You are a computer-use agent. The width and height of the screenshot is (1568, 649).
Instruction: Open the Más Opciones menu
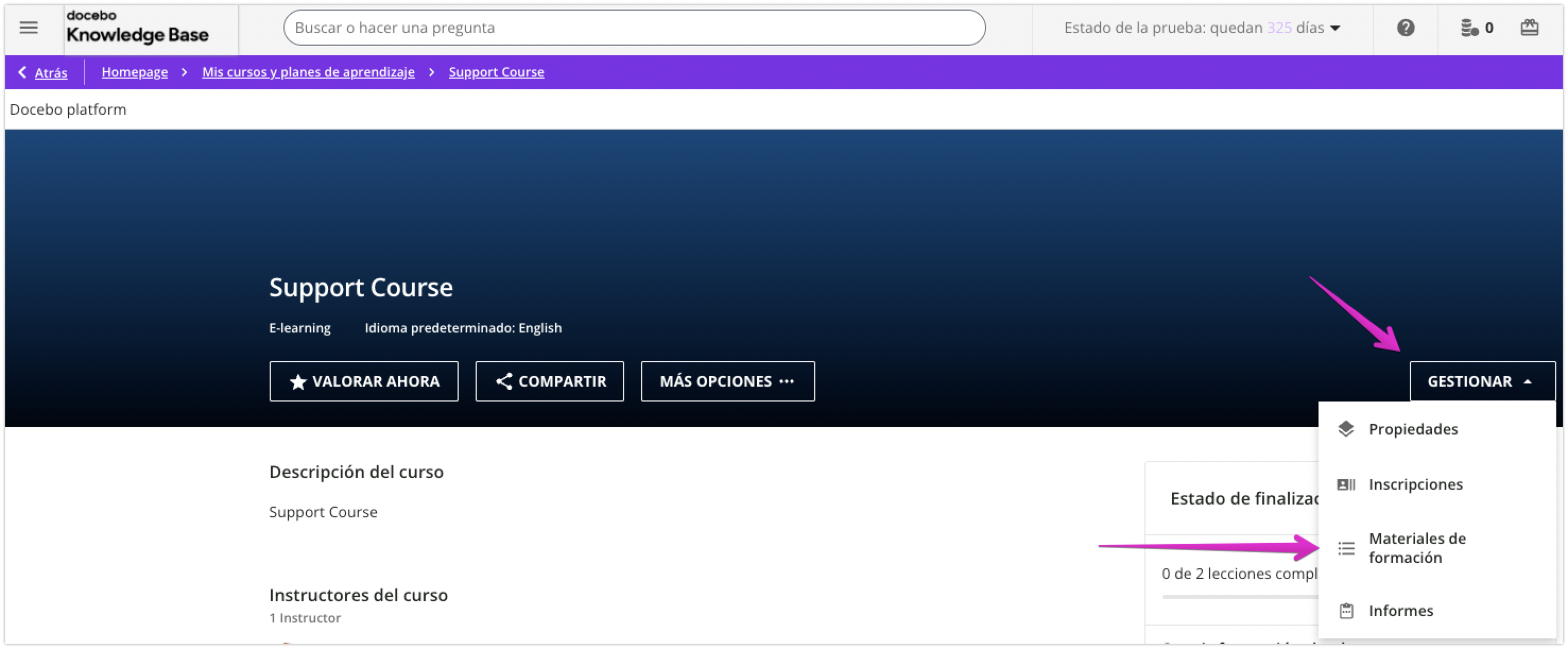point(727,381)
